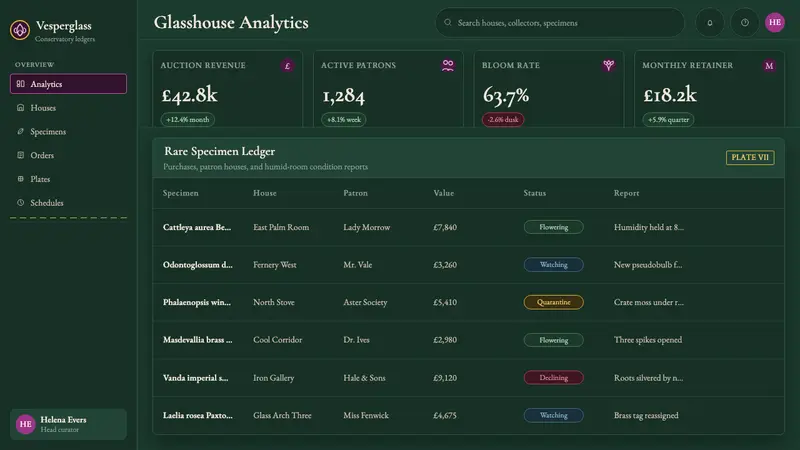Viewport: 800px width, 450px height.
Task: Open the Masdevallia brass specimen row
Action: [468, 340]
